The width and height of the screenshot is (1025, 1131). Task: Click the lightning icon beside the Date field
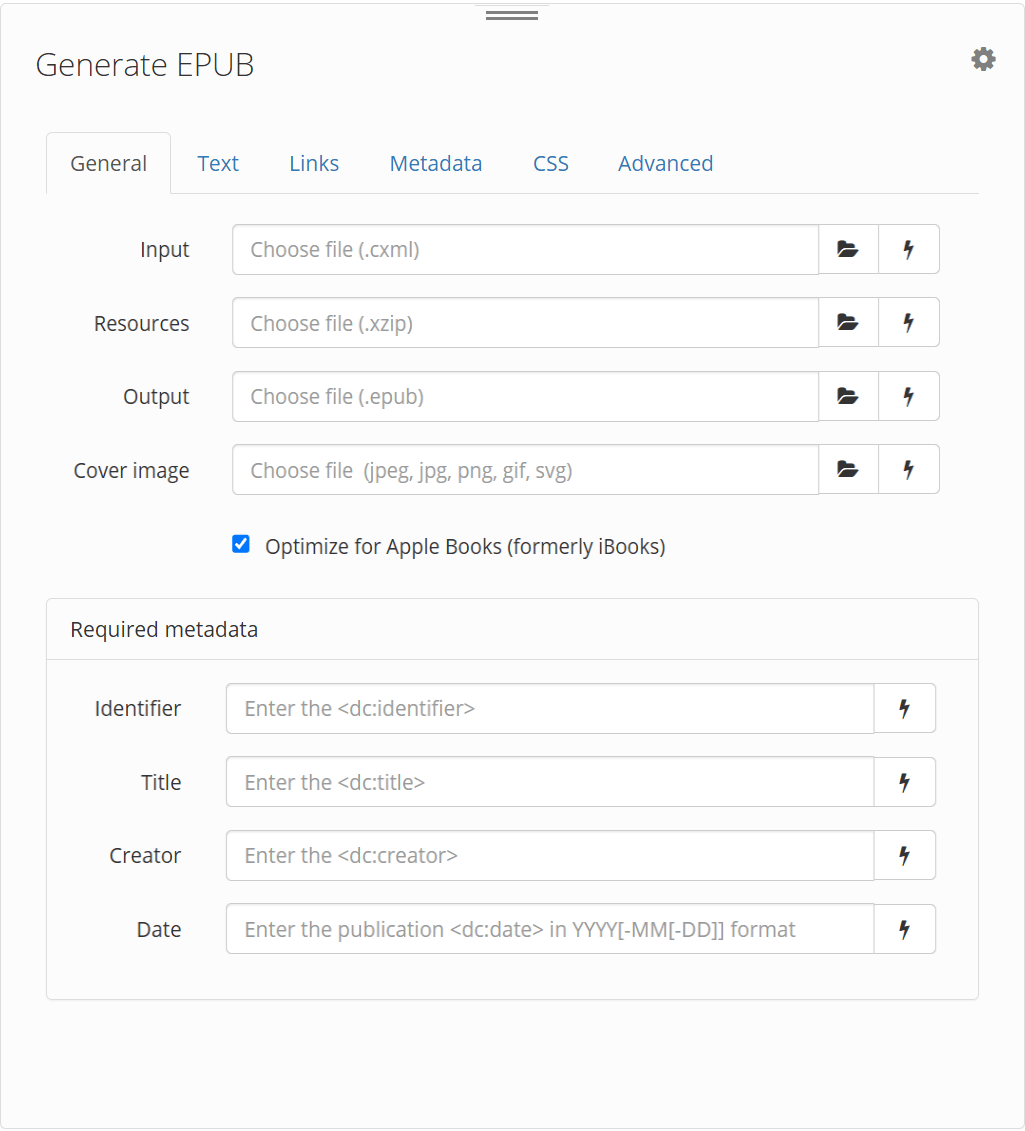905,928
